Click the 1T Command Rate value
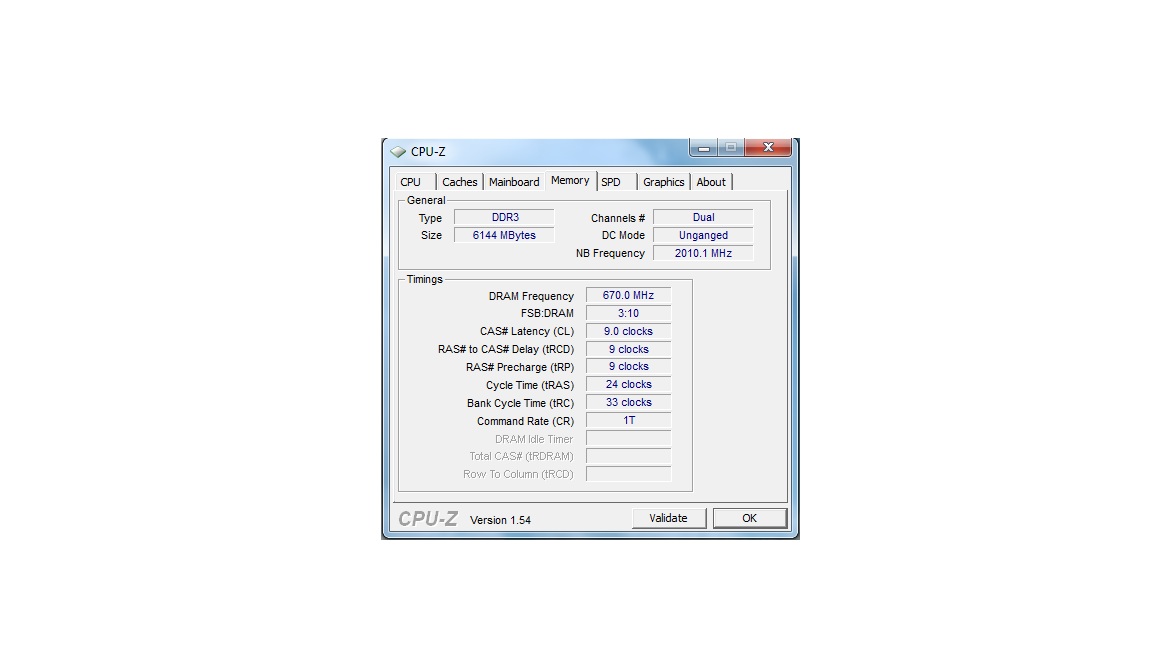Image resolution: width=1152 pixels, height=648 pixels. 629,420
